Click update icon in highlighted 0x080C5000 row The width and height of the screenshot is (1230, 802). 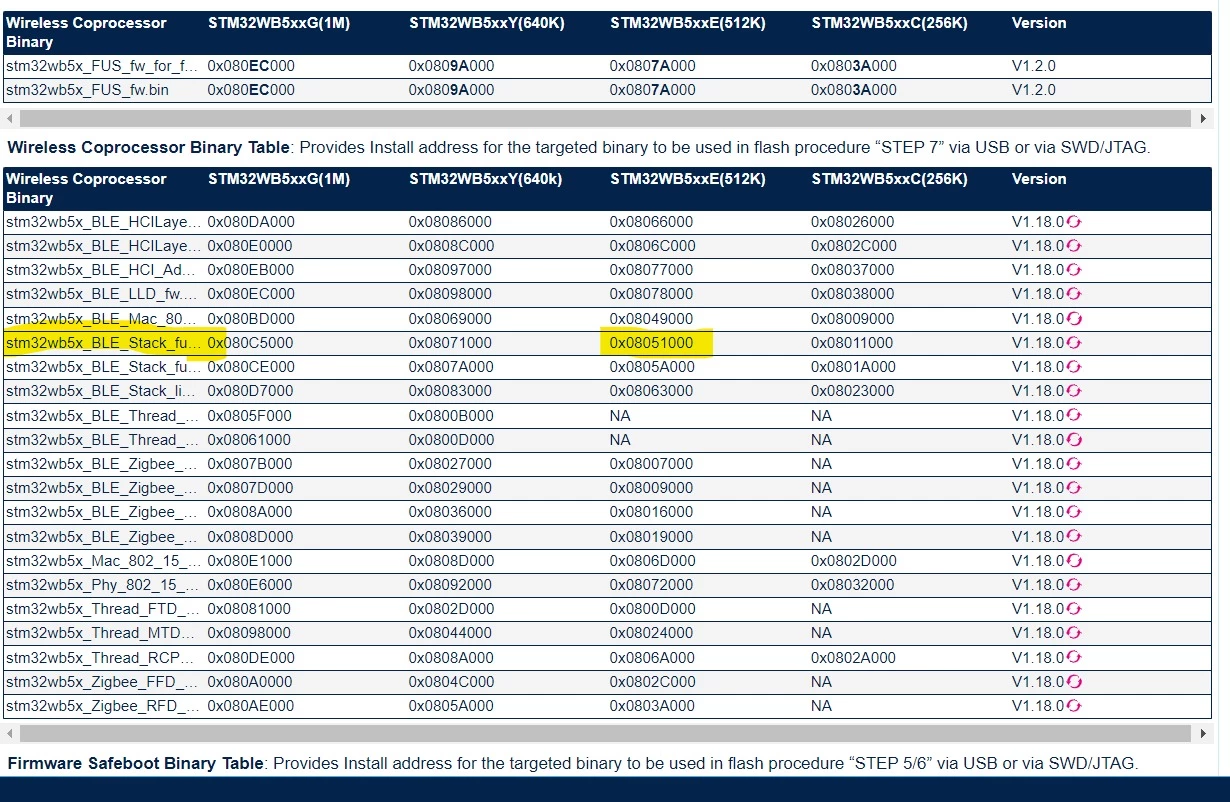[x=1074, y=343]
